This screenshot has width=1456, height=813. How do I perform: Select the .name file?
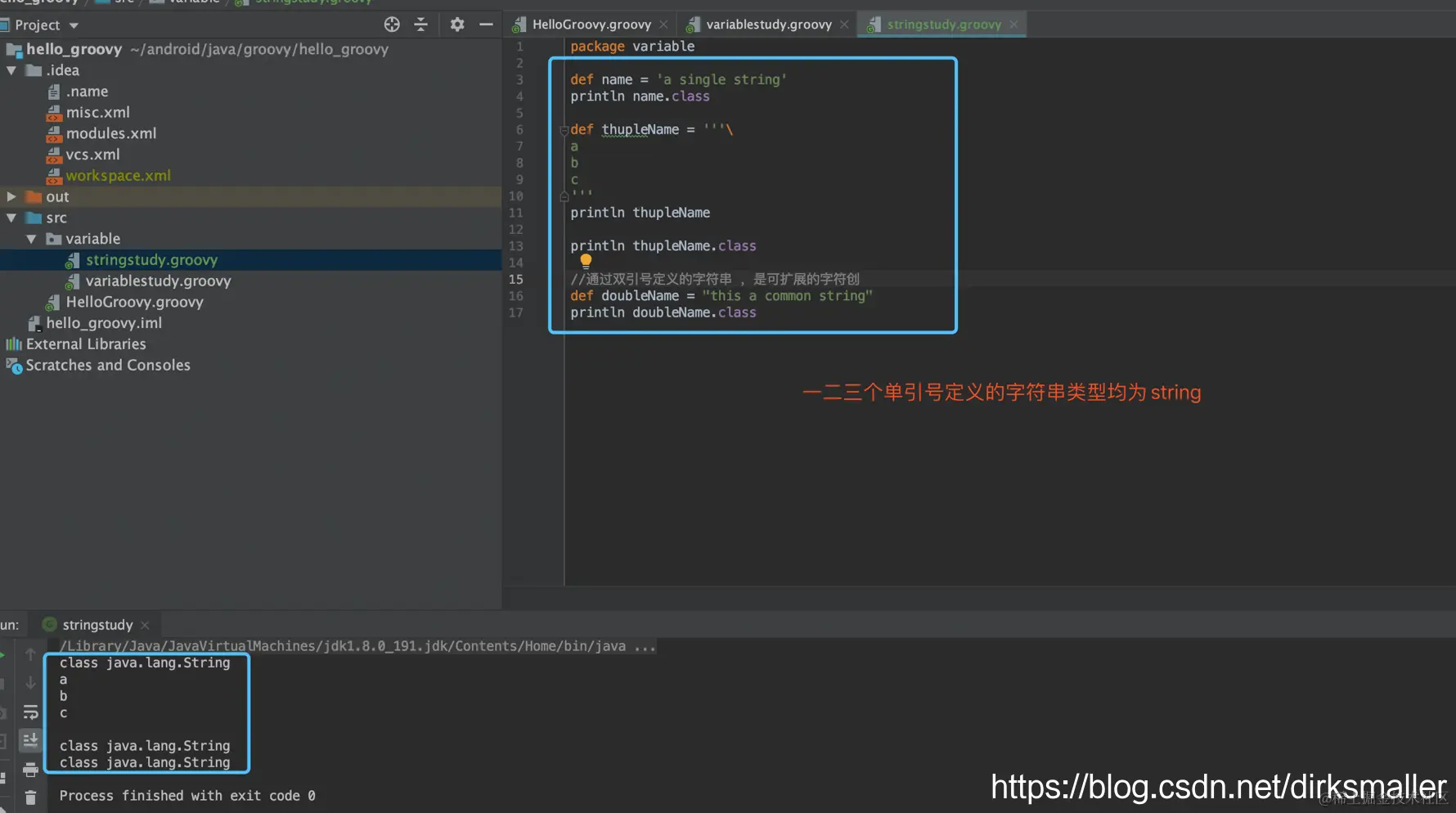pyautogui.click(x=87, y=92)
